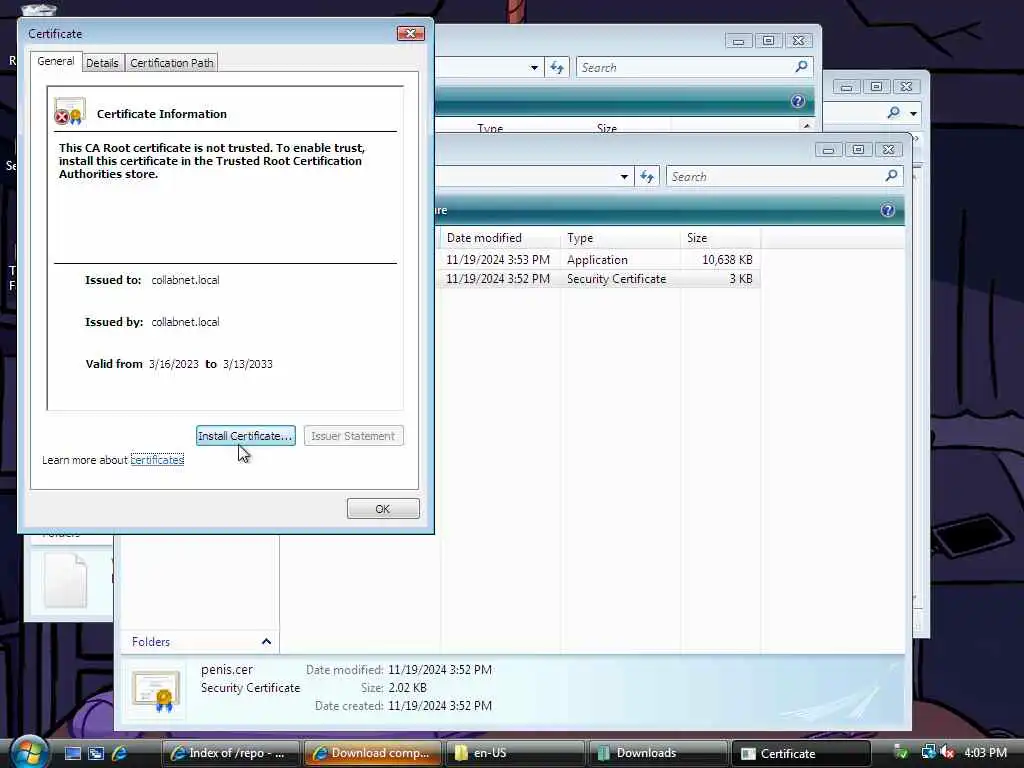Click the Install Certificate button
This screenshot has height=768, width=1024.
246,436
